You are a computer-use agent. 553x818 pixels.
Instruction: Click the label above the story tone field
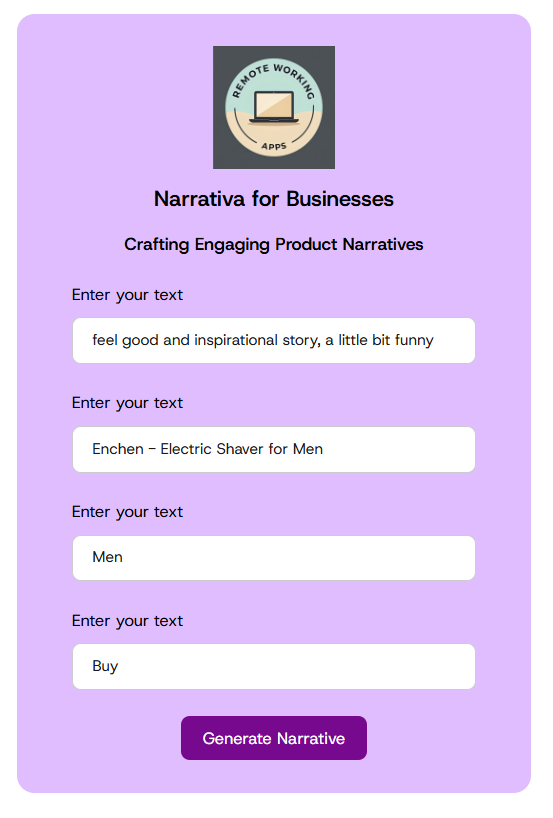pyautogui.click(x=127, y=295)
